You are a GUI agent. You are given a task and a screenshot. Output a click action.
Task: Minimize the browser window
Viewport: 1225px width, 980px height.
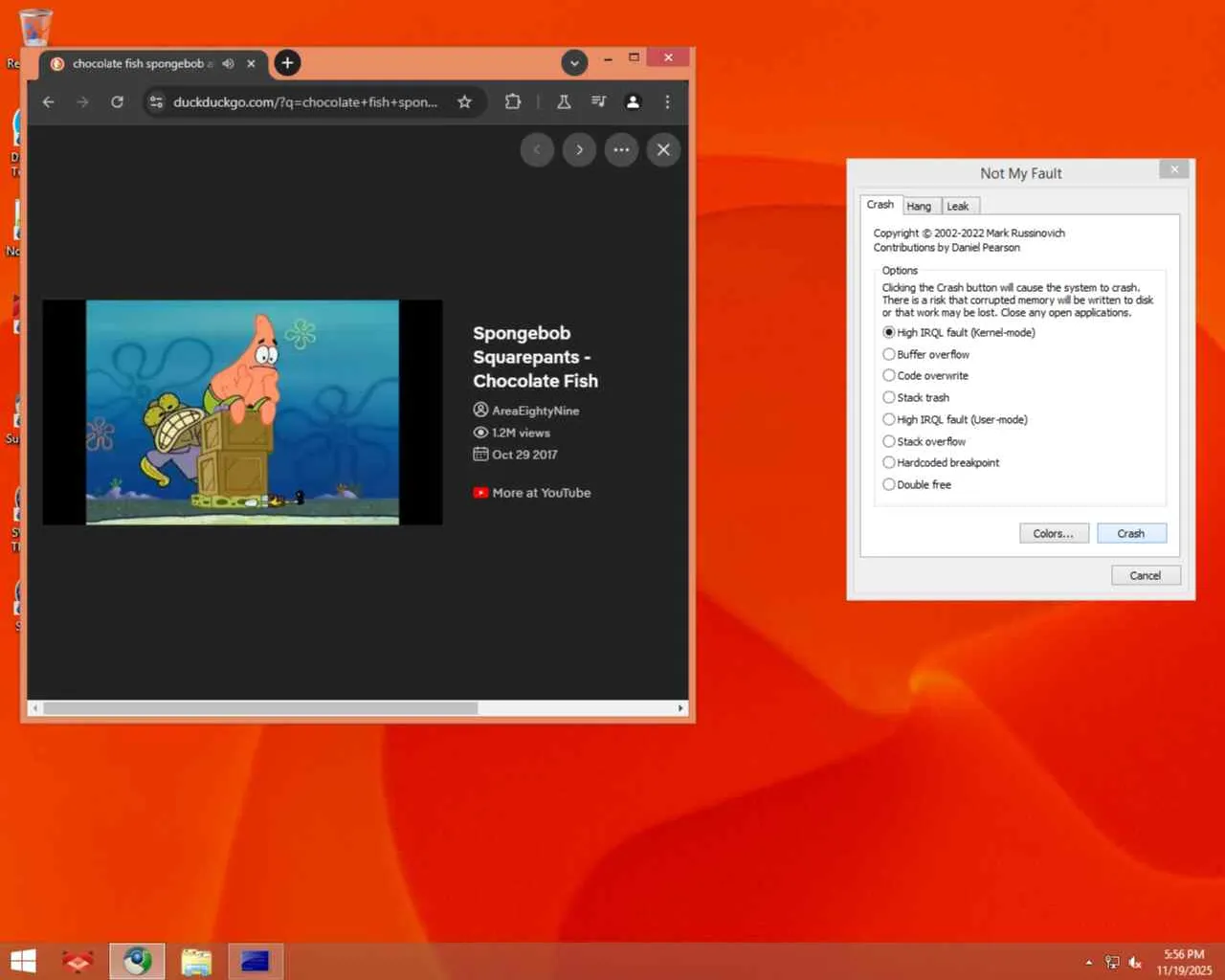click(608, 58)
